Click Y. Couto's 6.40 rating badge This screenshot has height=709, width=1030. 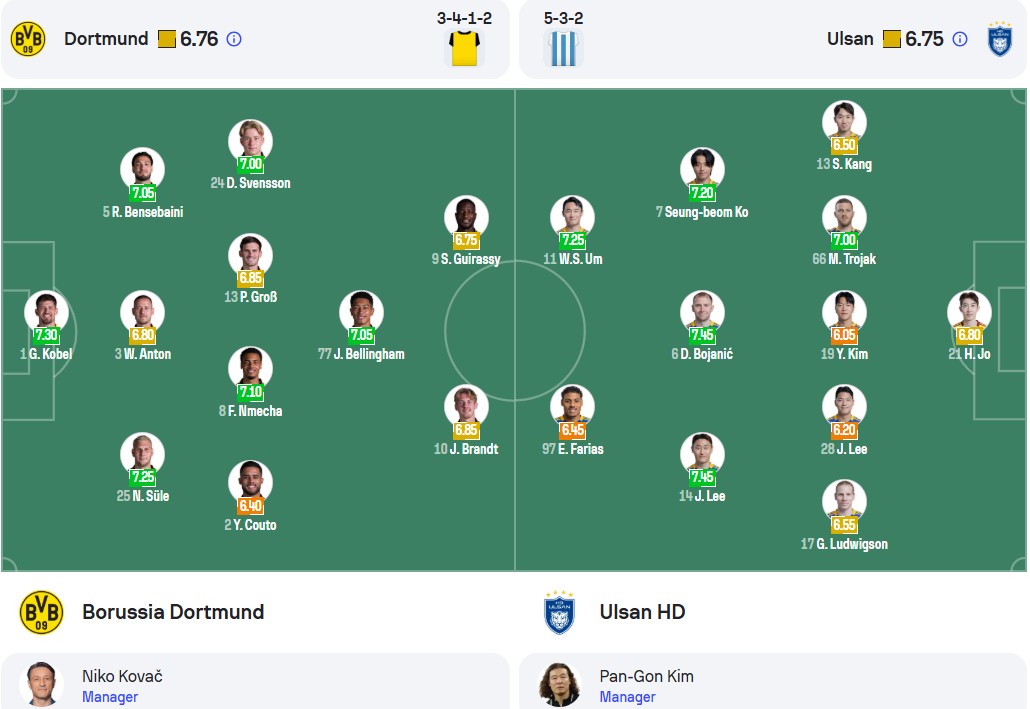(x=251, y=505)
